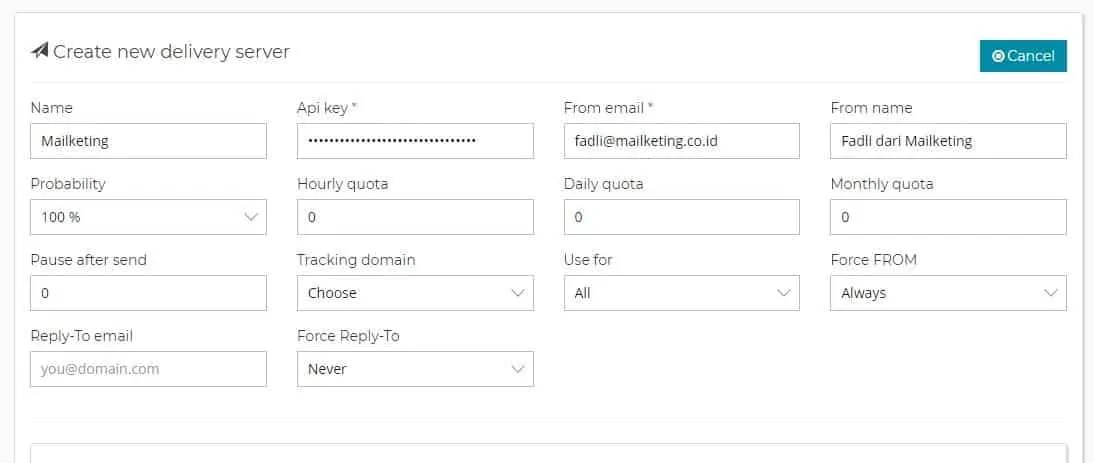Focus the Hourly quota field
This screenshot has width=1094, height=463.
pos(415,217)
